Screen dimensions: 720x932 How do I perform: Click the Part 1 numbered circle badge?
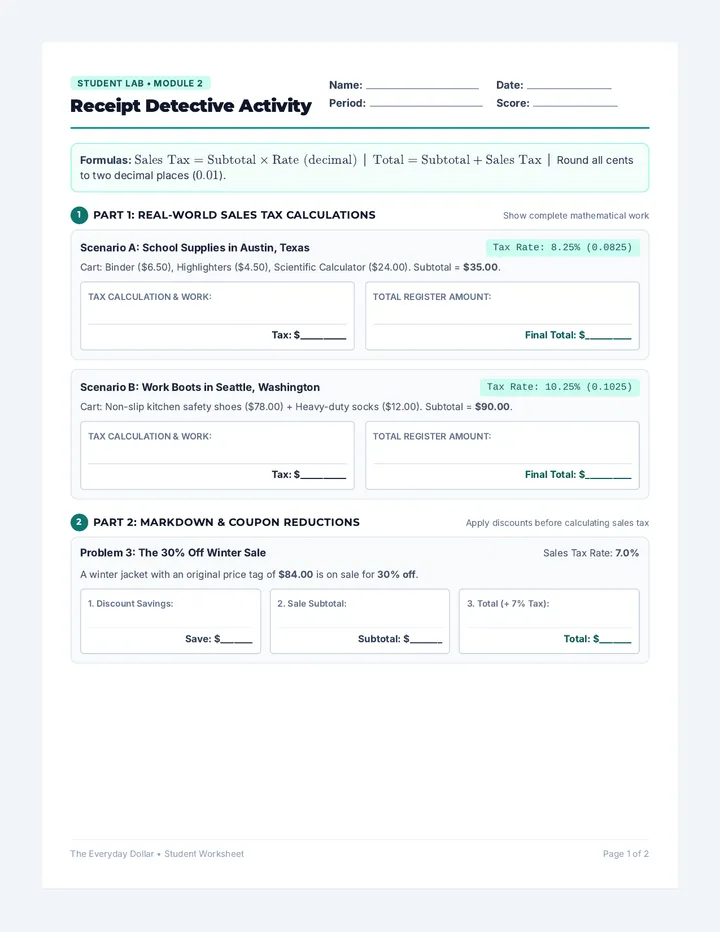click(x=79, y=215)
